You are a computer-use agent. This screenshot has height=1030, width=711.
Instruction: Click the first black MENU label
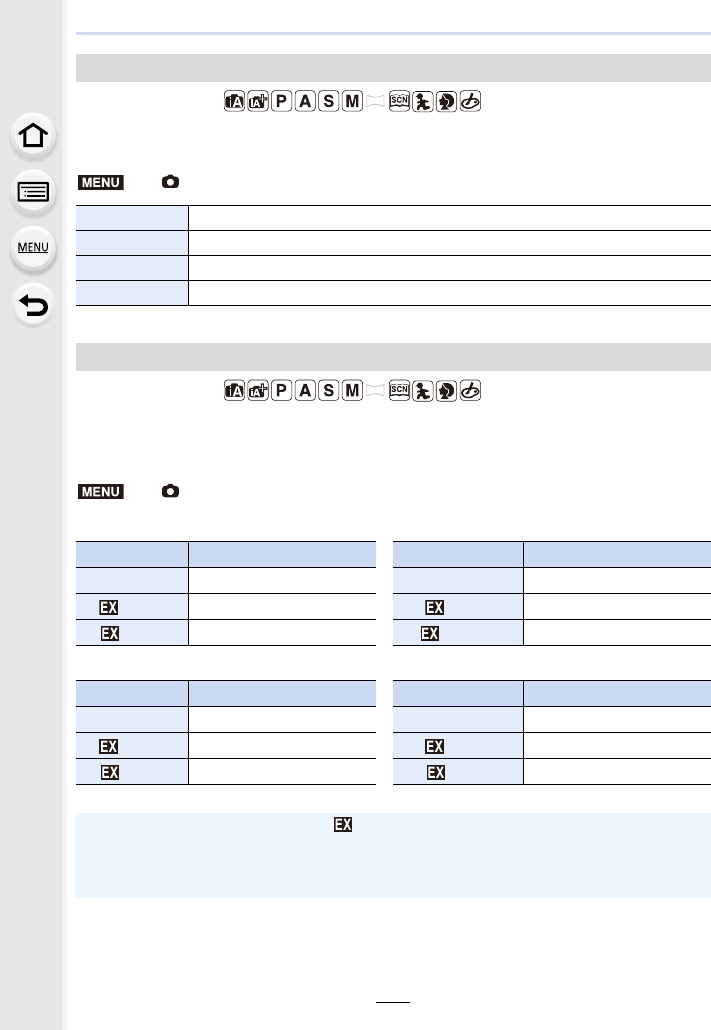tap(99, 183)
